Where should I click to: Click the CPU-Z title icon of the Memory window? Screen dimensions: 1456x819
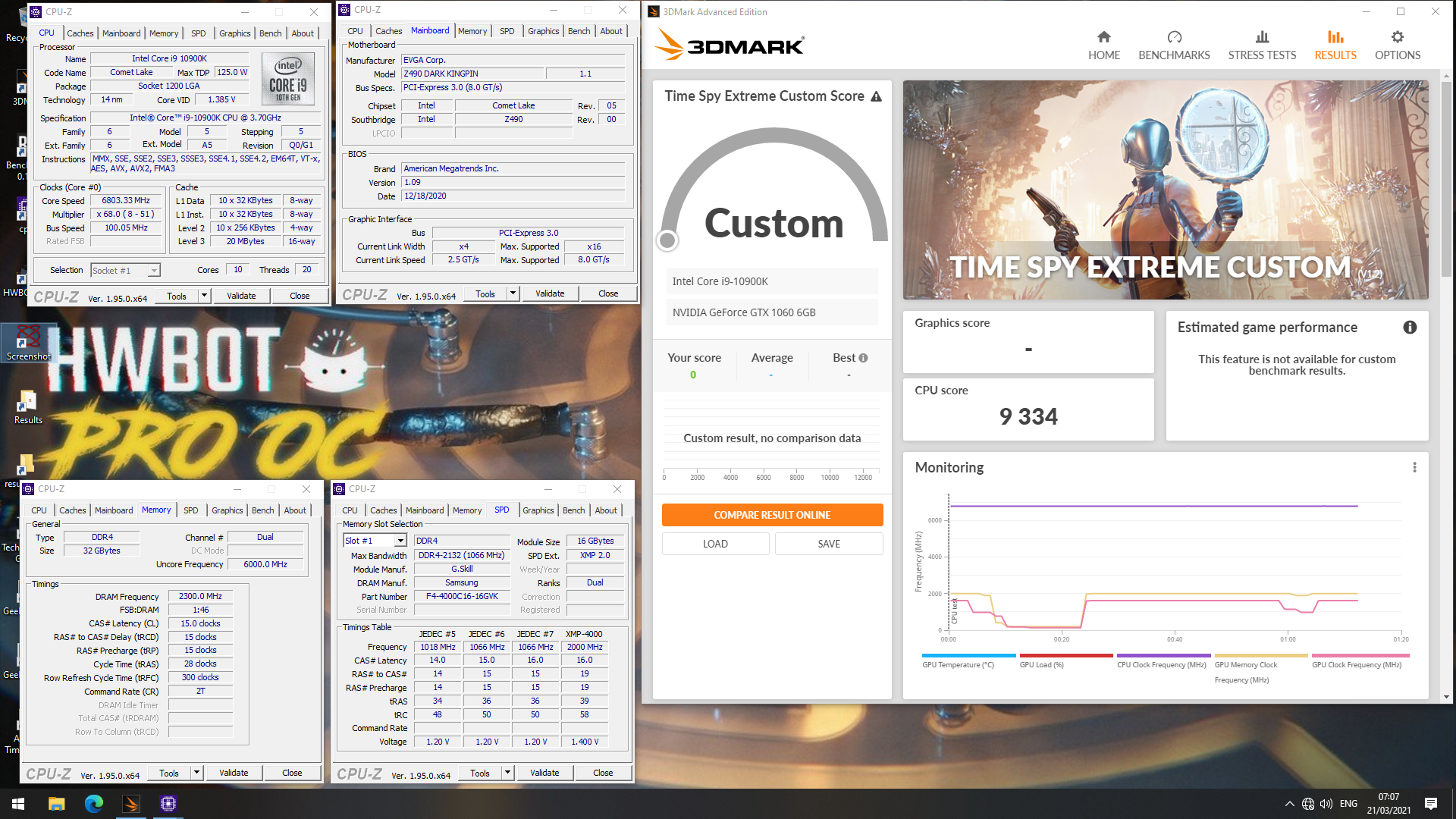point(28,489)
